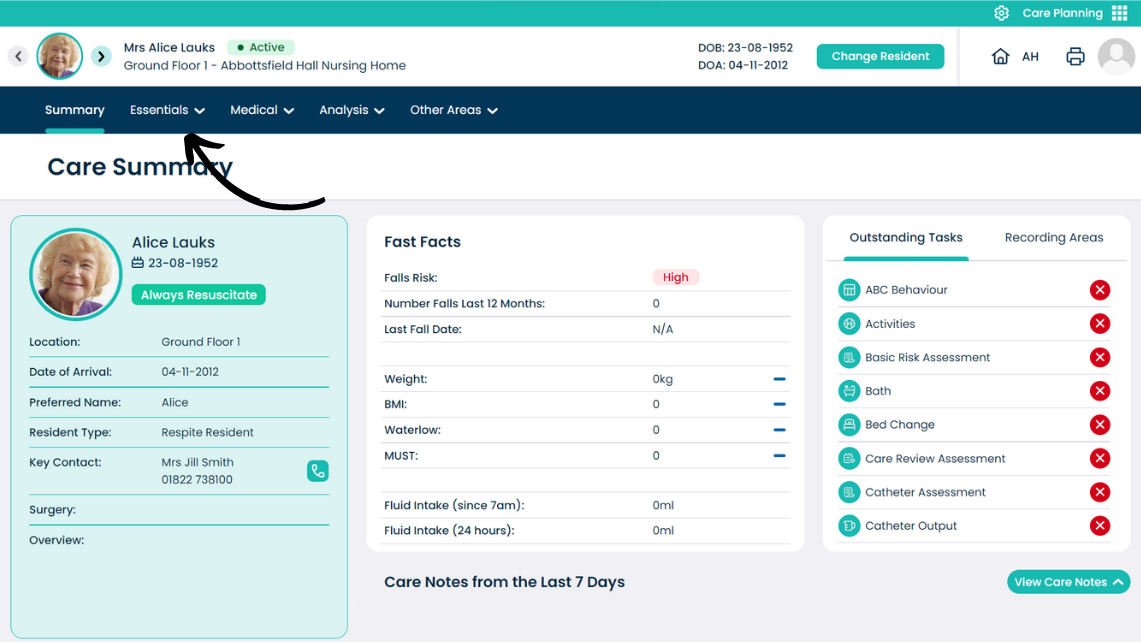Click Ground Floor 1 location value
This screenshot has width=1141, height=642.
(201, 342)
